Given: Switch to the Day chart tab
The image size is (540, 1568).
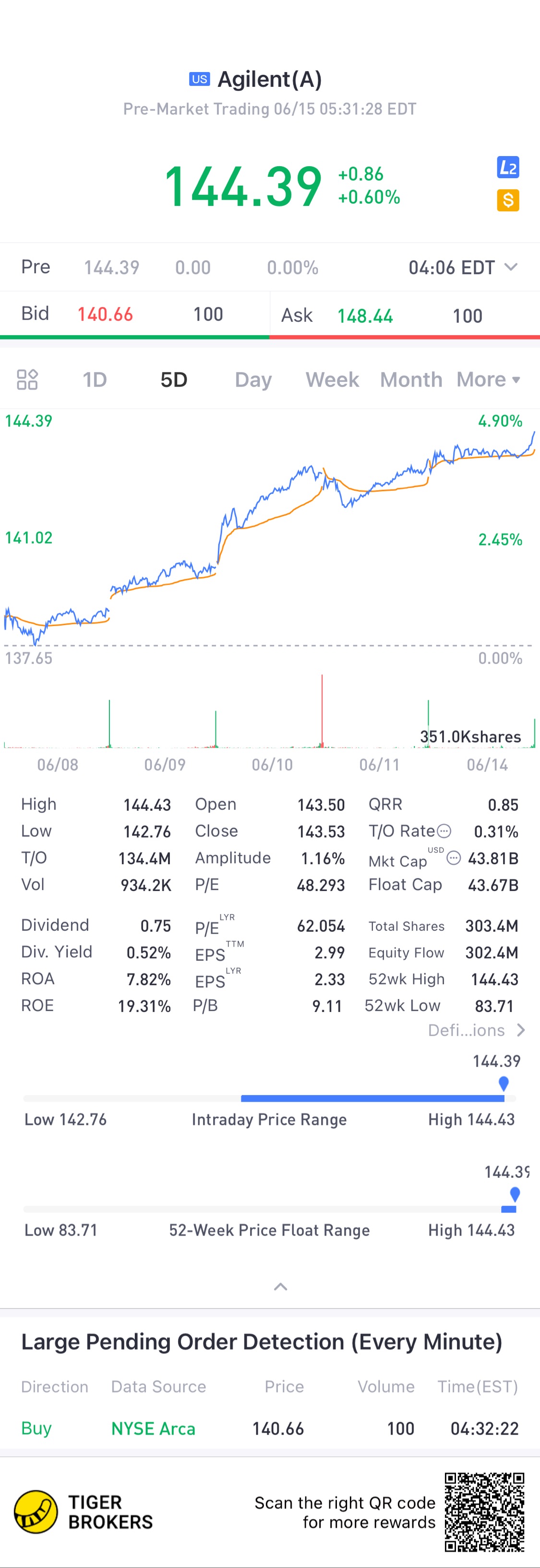Looking at the screenshot, I should click(253, 379).
